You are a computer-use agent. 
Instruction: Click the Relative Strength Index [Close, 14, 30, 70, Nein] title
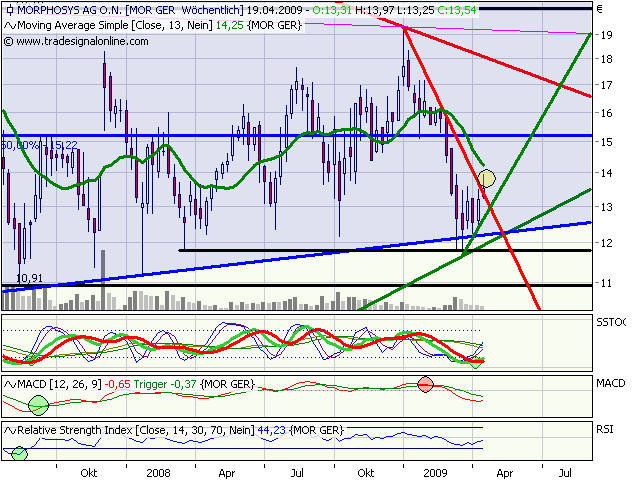tap(136, 430)
